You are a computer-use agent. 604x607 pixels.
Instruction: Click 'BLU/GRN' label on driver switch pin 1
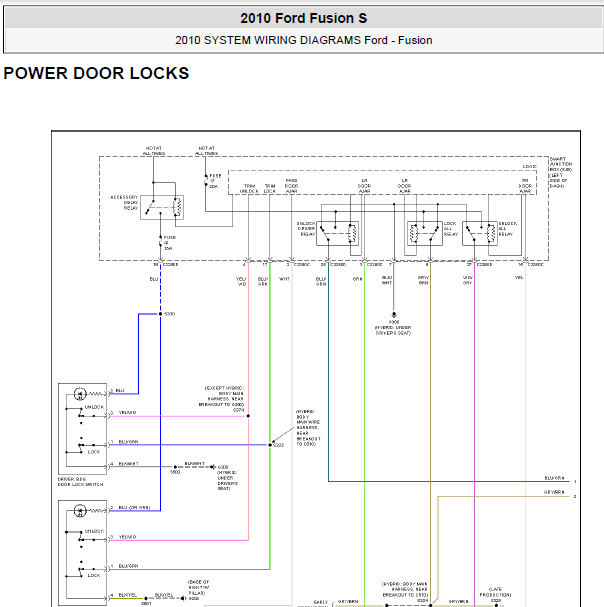coord(128,442)
